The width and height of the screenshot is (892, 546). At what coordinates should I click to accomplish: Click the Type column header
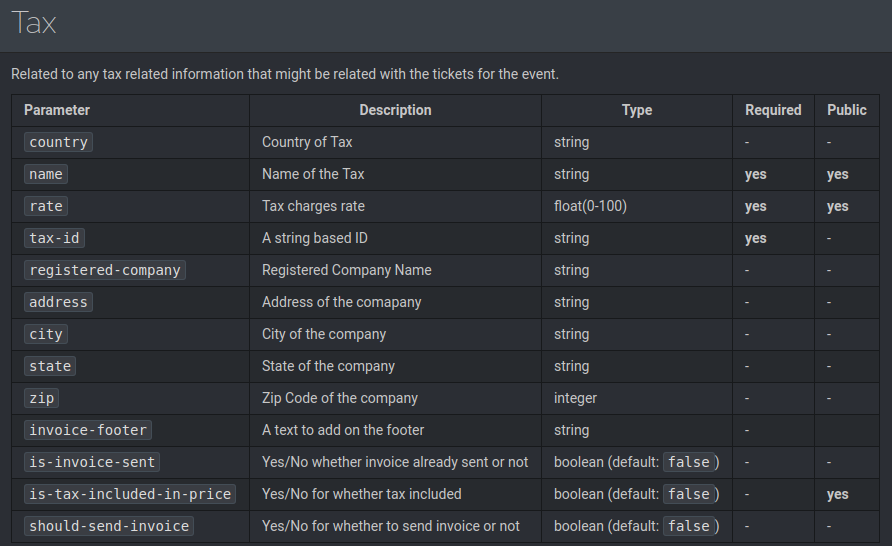[x=637, y=110]
